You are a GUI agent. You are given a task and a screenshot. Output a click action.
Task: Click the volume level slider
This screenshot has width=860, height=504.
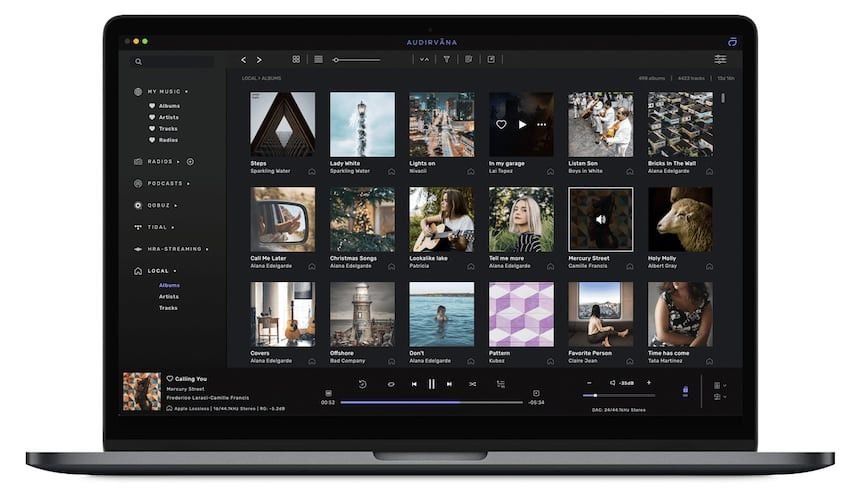click(619, 395)
